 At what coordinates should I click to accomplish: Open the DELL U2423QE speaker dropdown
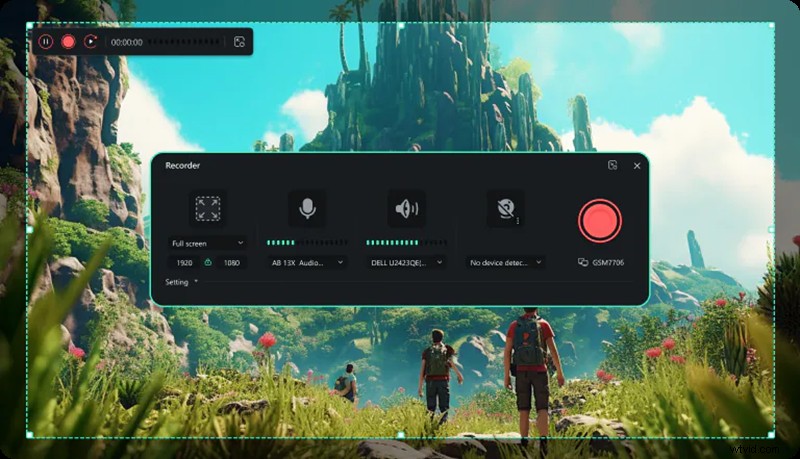(406, 262)
